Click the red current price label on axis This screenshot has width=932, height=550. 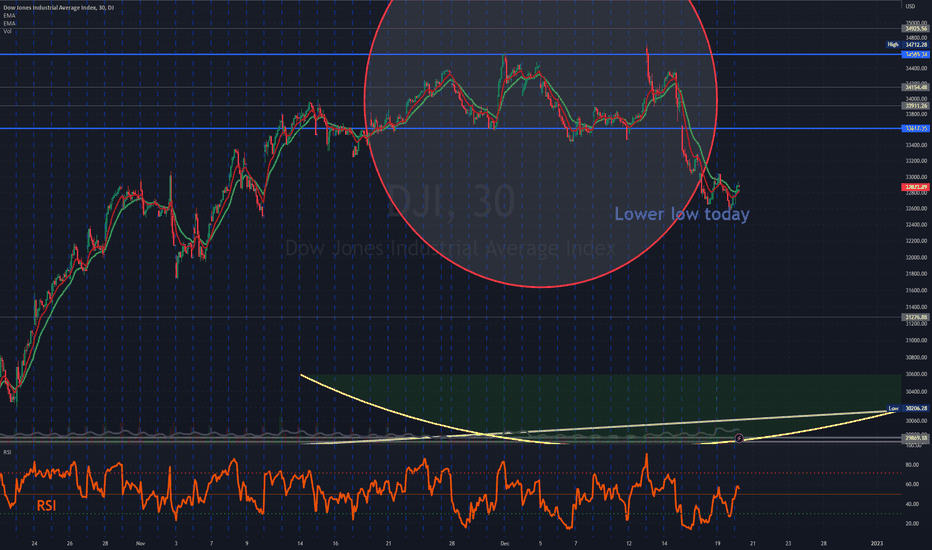[x=915, y=187]
